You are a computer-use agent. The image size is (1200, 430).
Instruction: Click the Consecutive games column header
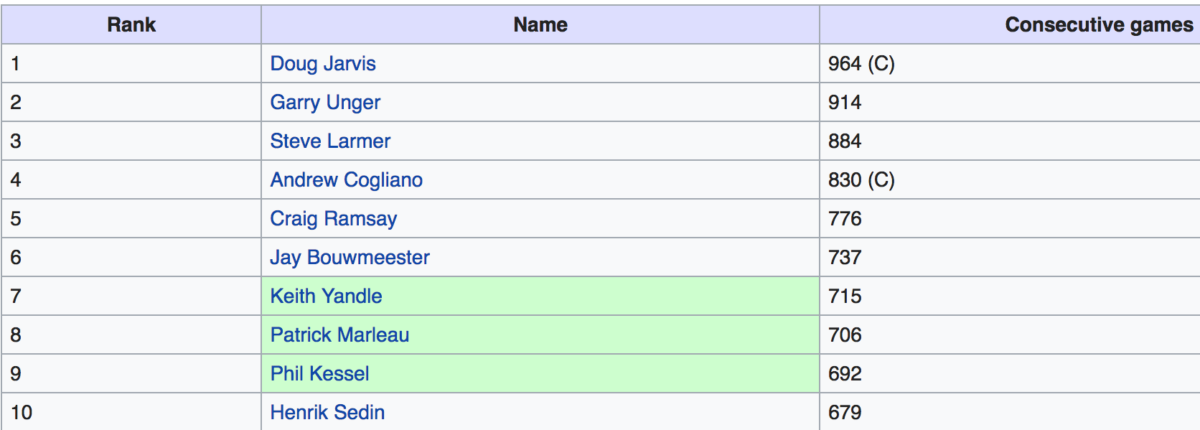pos(1098,25)
